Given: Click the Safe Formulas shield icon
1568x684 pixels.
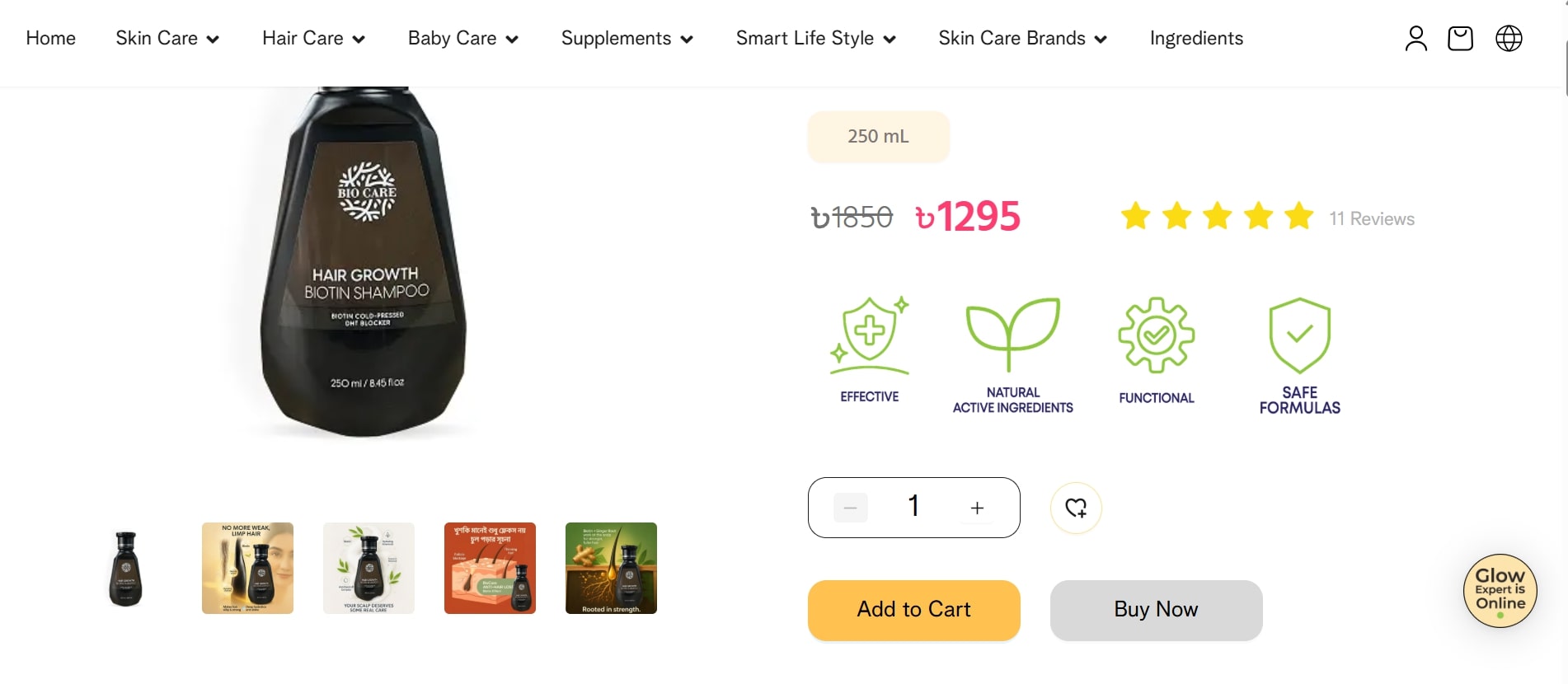Looking at the screenshot, I should (x=1299, y=335).
